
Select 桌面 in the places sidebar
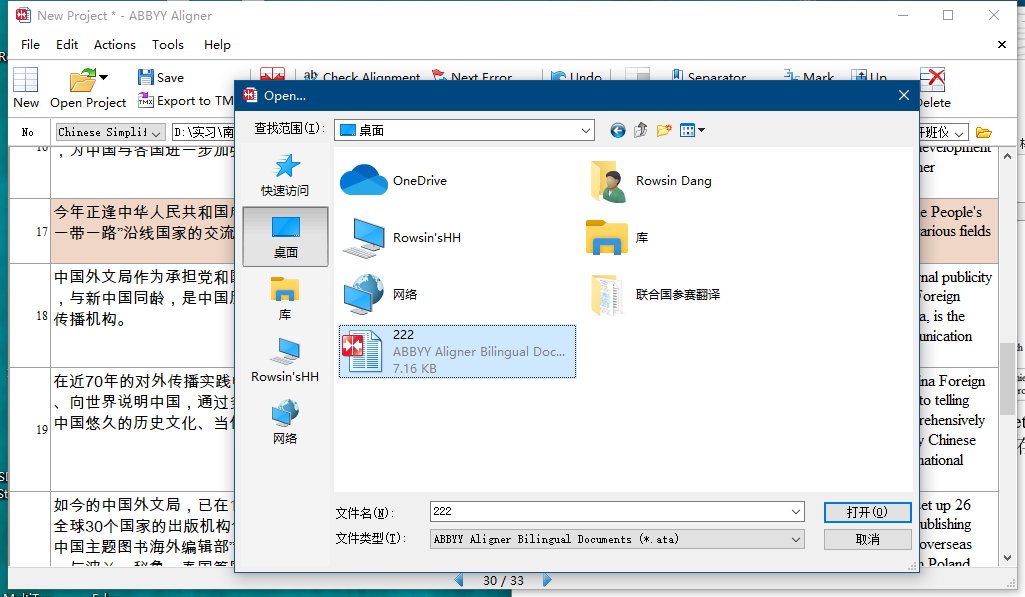[285, 236]
